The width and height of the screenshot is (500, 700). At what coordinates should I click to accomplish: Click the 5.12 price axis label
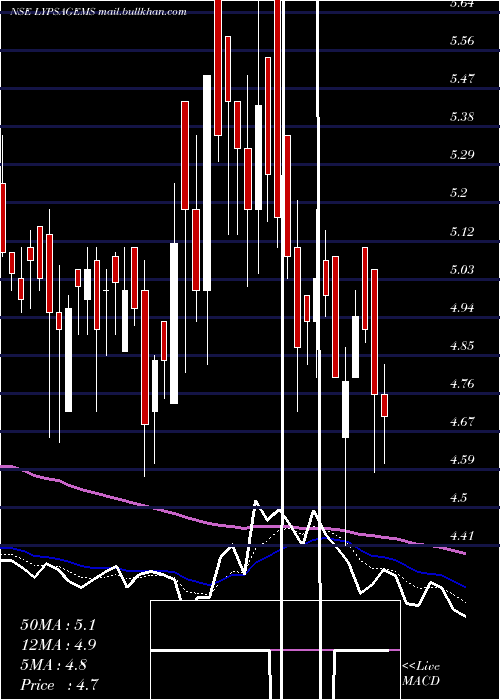(x=462, y=231)
